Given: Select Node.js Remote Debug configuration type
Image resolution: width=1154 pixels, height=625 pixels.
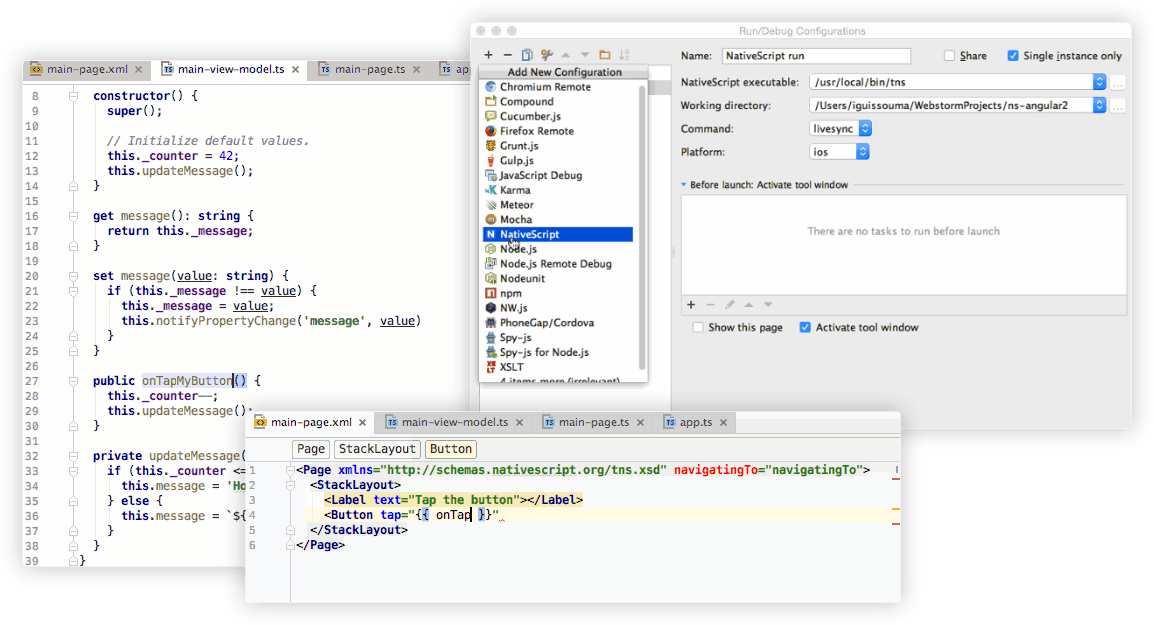Looking at the screenshot, I should 558,264.
